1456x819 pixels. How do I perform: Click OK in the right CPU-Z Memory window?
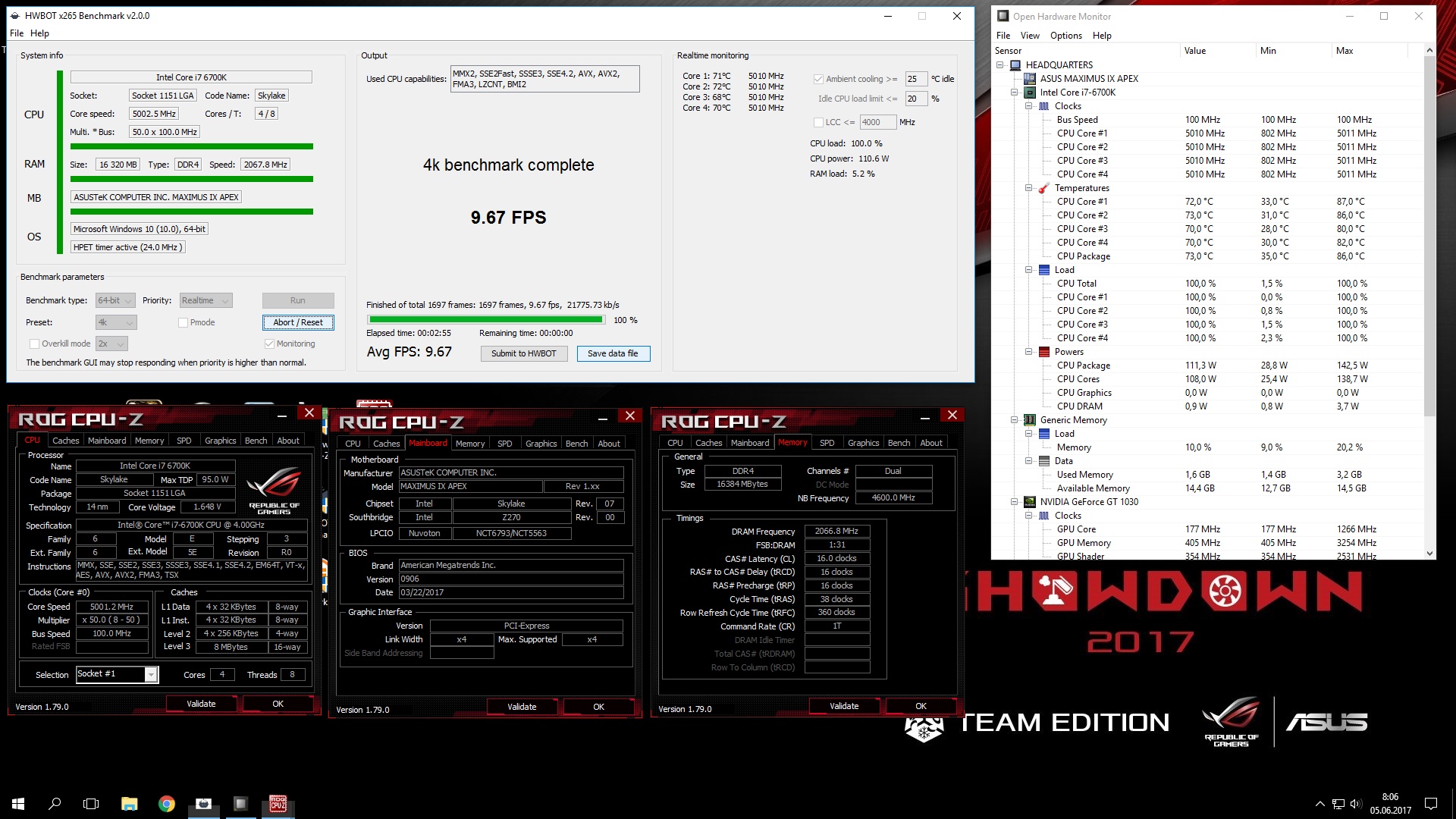[x=921, y=706]
